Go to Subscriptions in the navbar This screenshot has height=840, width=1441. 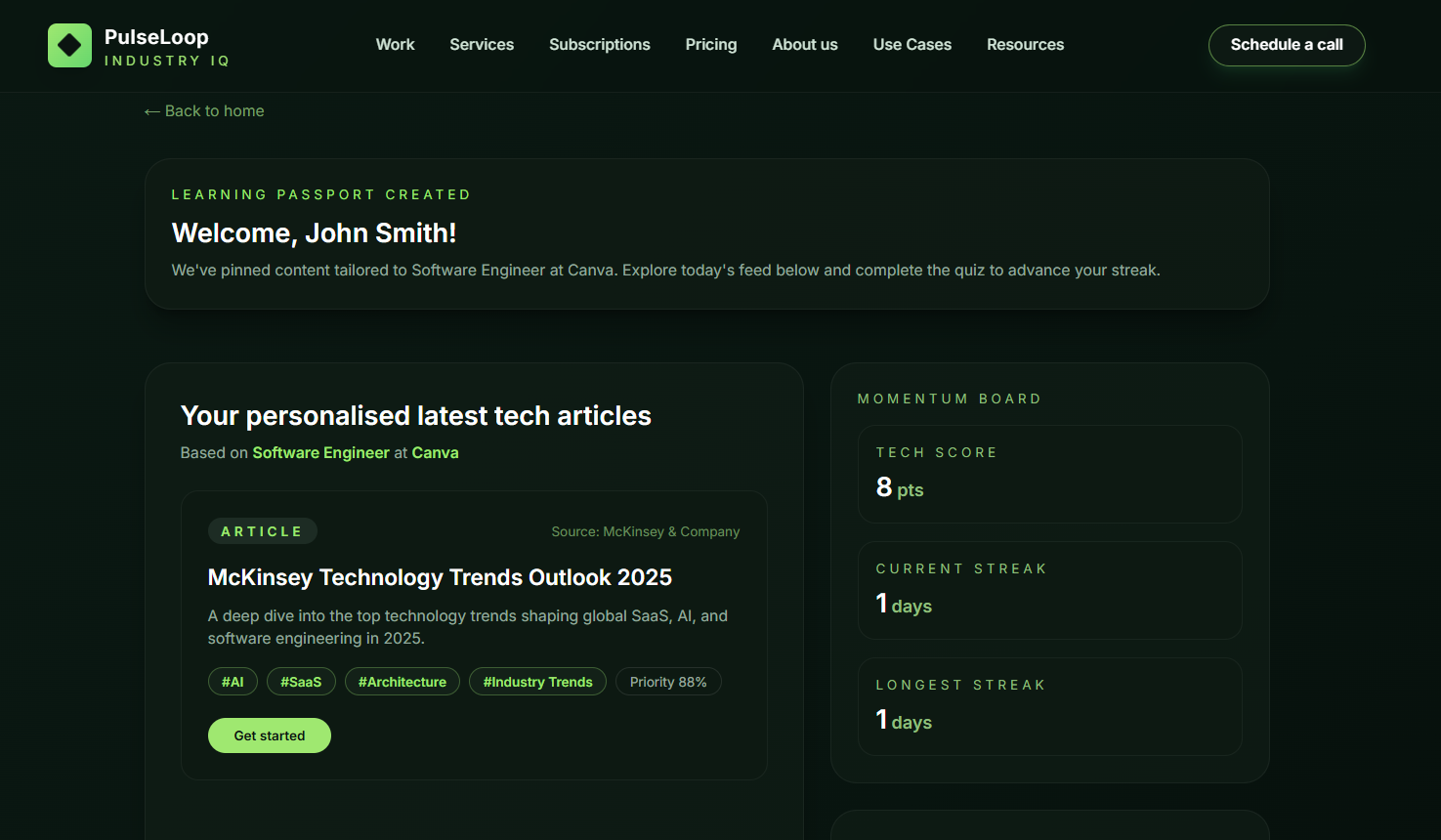pos(600,45)
